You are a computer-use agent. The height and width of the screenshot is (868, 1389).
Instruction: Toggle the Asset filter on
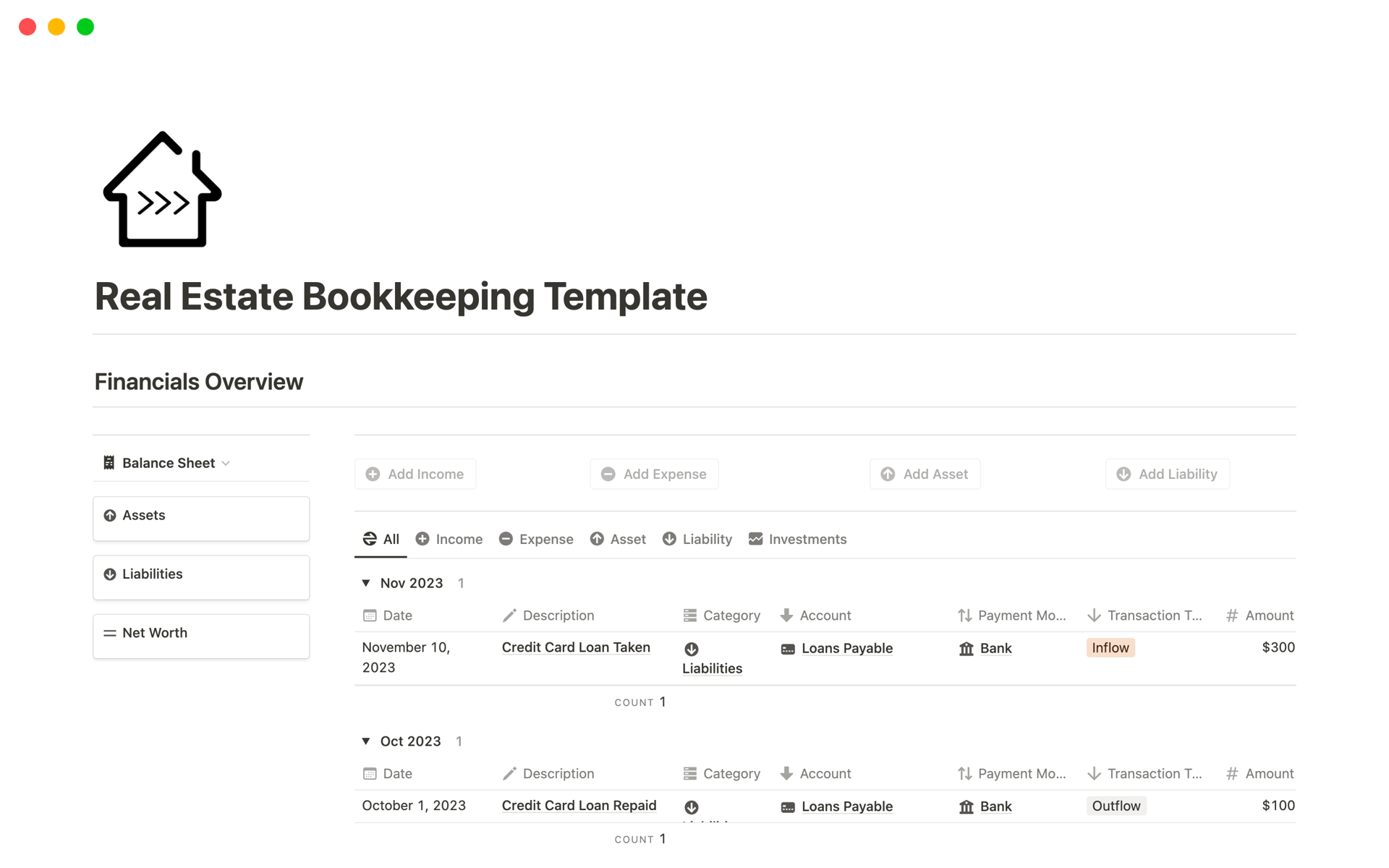point(628,538)
